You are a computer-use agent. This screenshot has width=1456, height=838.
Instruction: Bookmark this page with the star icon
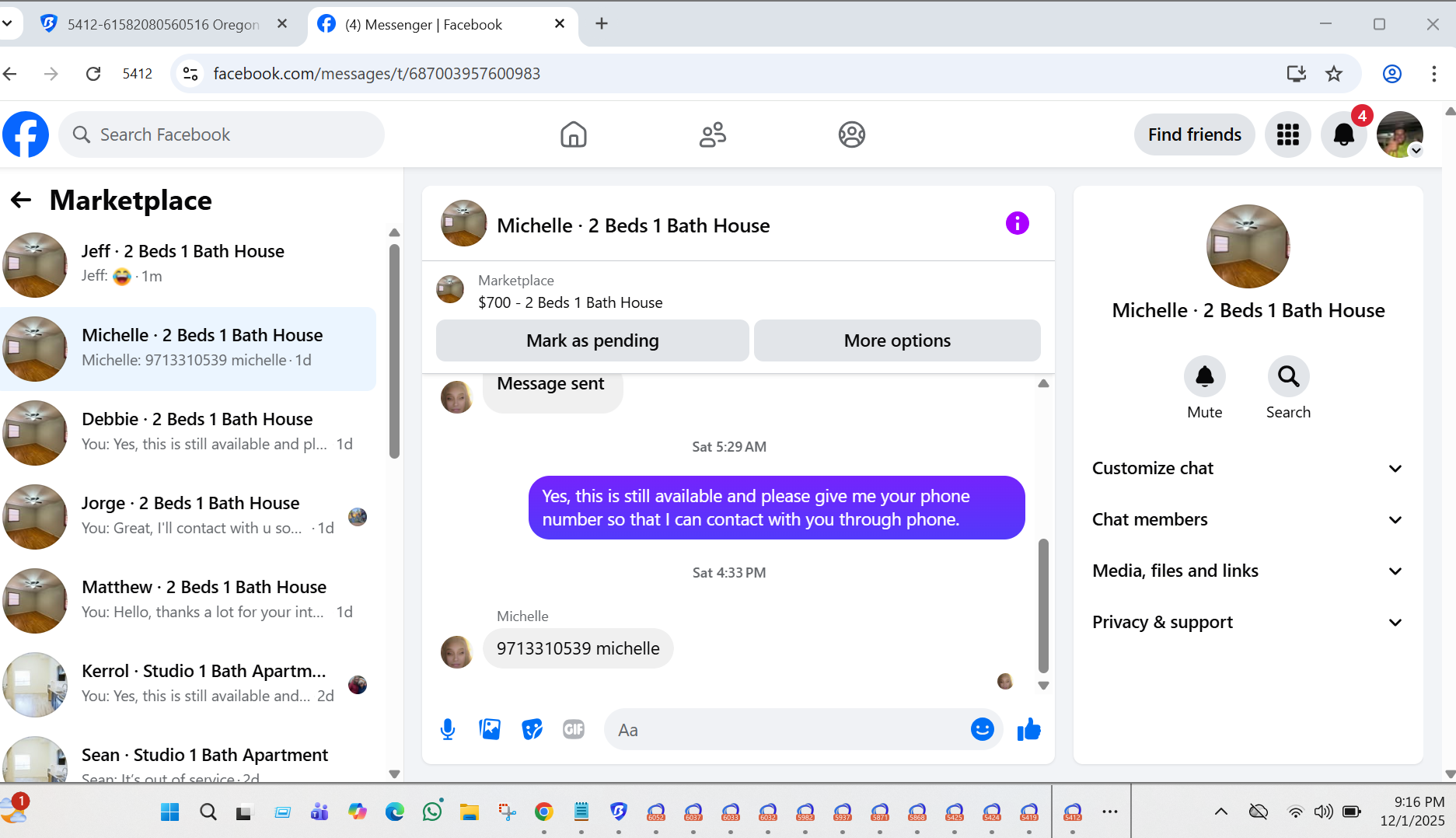pos(1334,74)
